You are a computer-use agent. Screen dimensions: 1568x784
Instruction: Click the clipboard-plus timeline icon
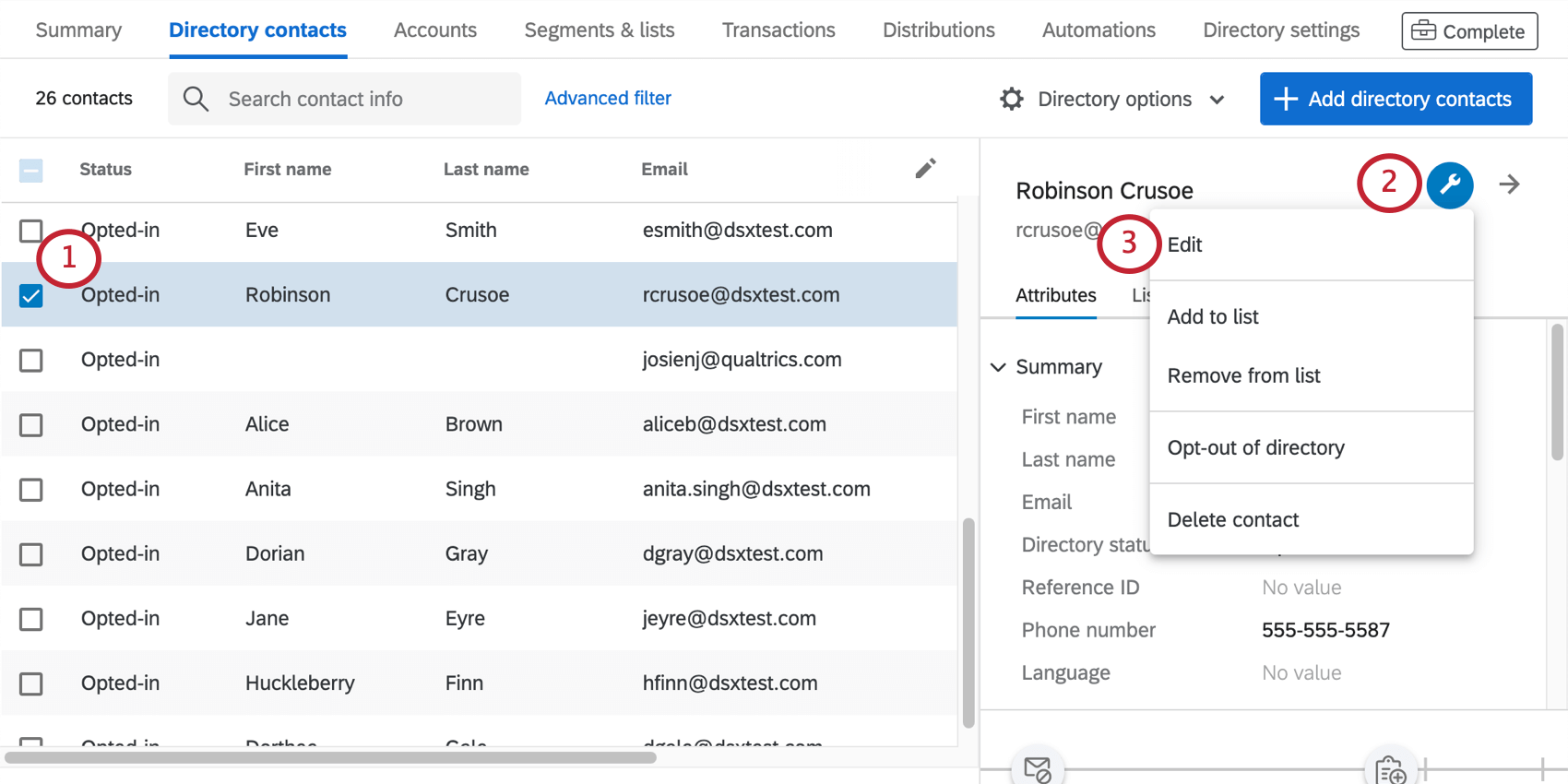click(1390, 768)
